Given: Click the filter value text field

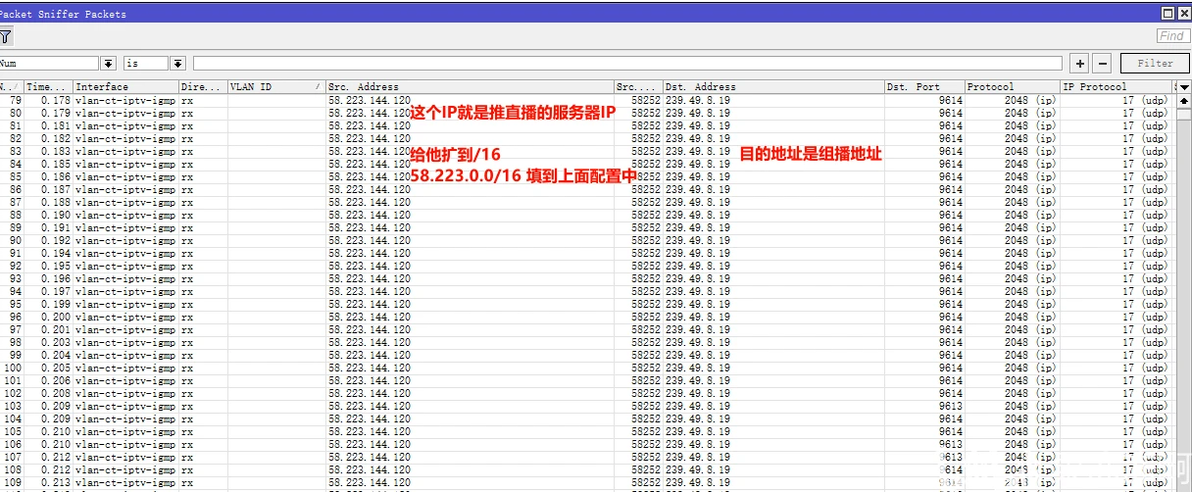Looking at the screenshot, I should (627, 63).
